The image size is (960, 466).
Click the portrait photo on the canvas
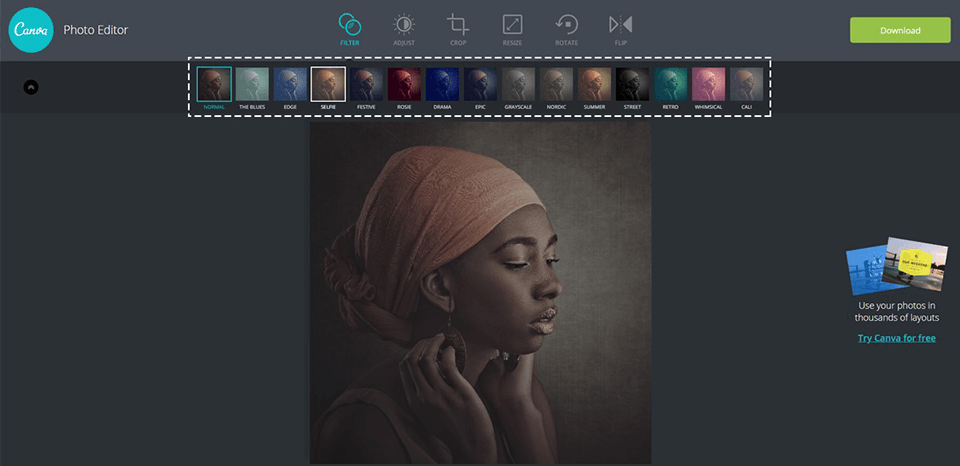[480, 293]
